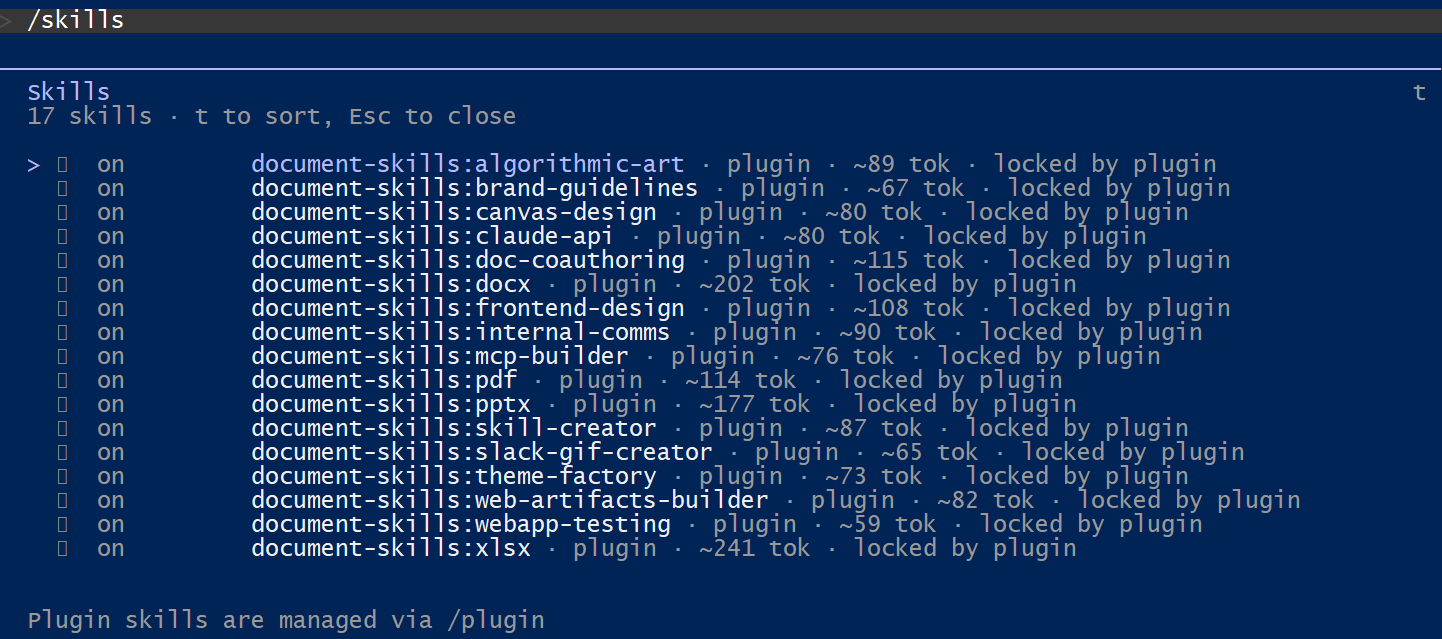Select the document-skills:skill-creator skill
Image resolution: width=1442 pixels, height=639 pixels.
(454, 428)
